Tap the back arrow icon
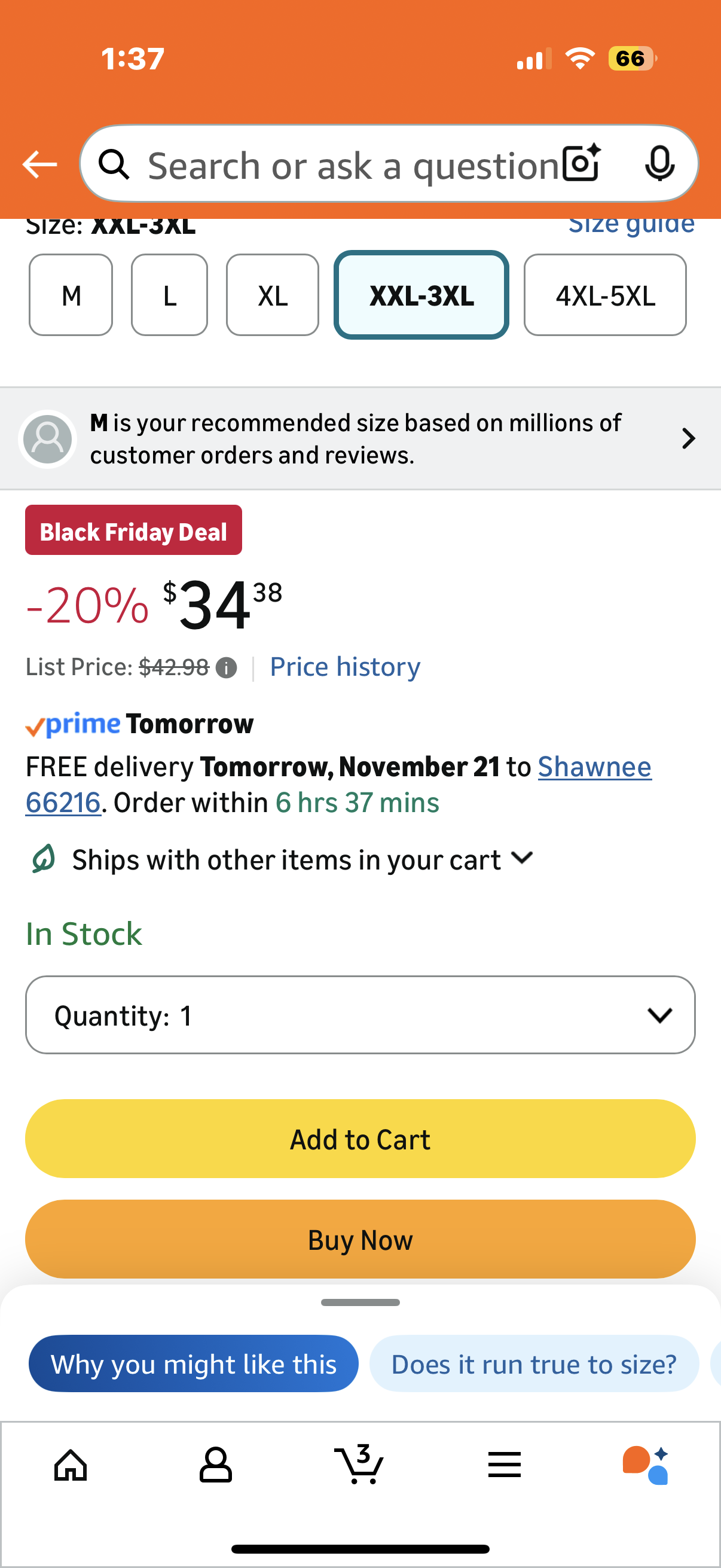 point(39,165)
